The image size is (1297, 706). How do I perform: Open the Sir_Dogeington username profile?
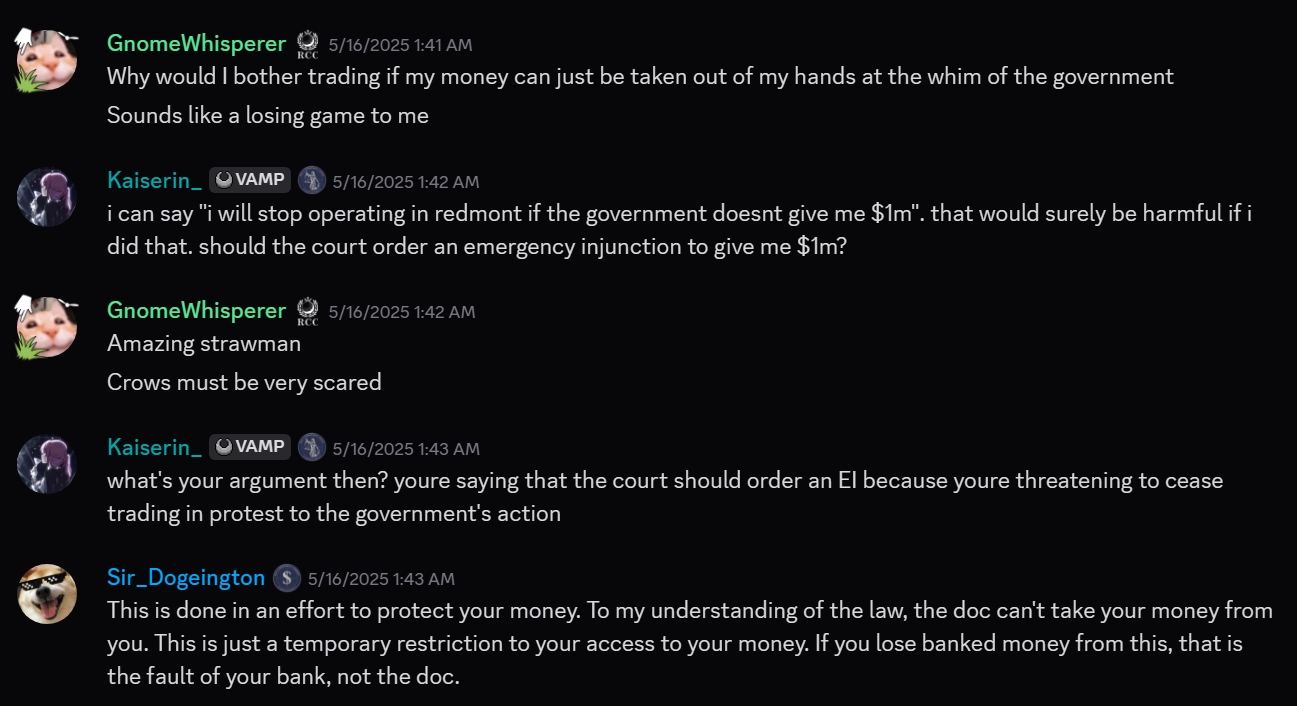[x=186, y=577]
